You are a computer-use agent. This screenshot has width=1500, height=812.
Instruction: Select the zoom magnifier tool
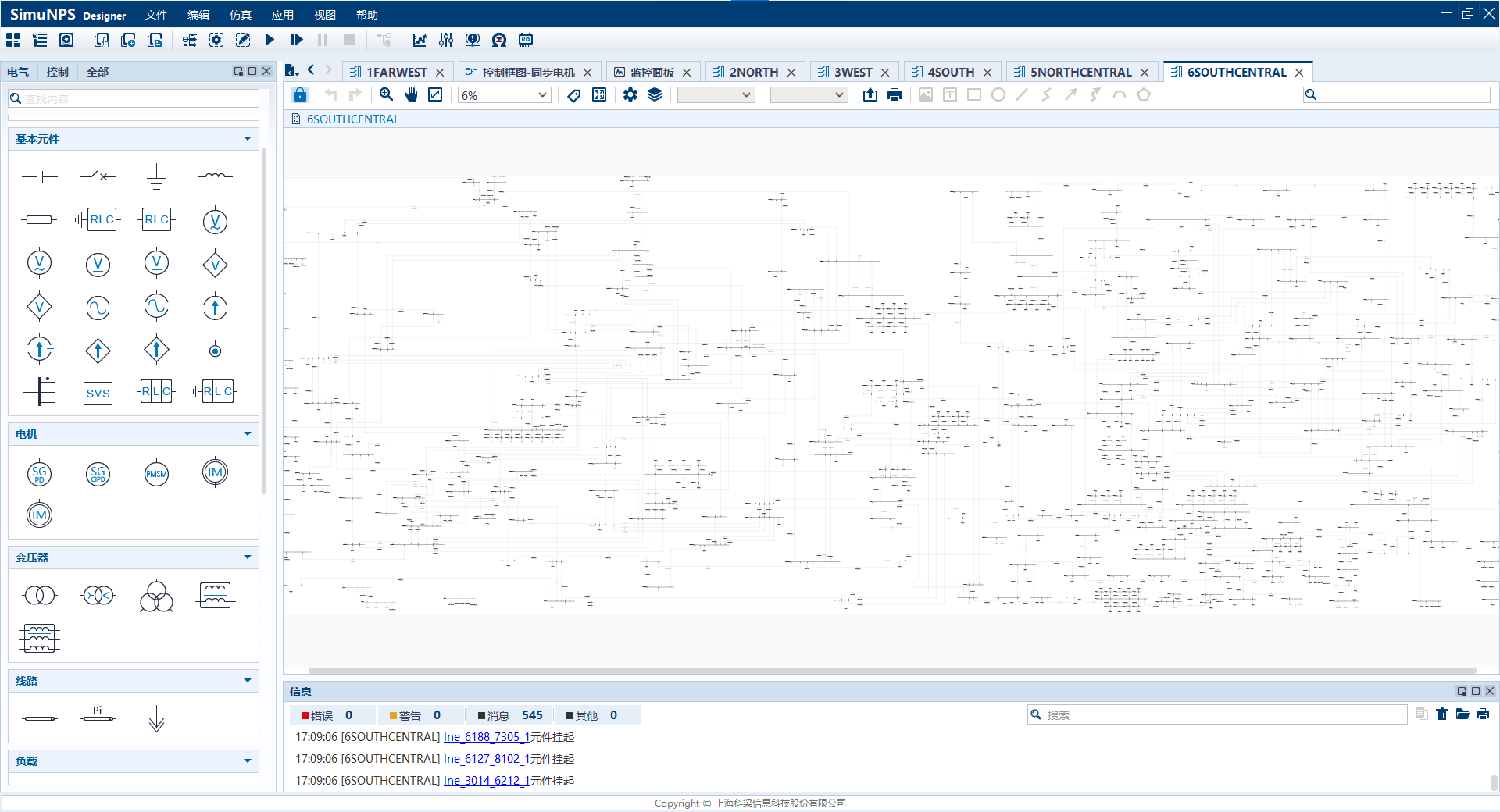[386, 94]
